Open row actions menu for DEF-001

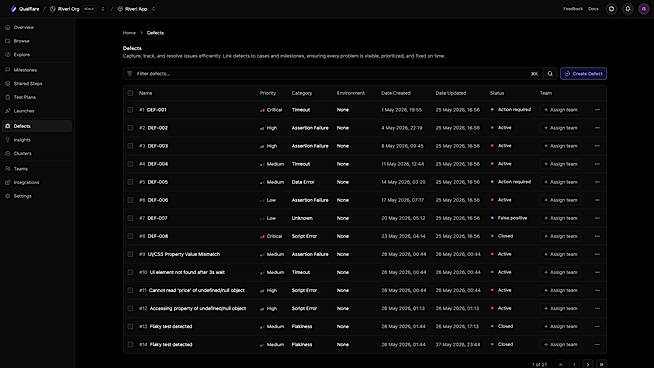point(597,110)
